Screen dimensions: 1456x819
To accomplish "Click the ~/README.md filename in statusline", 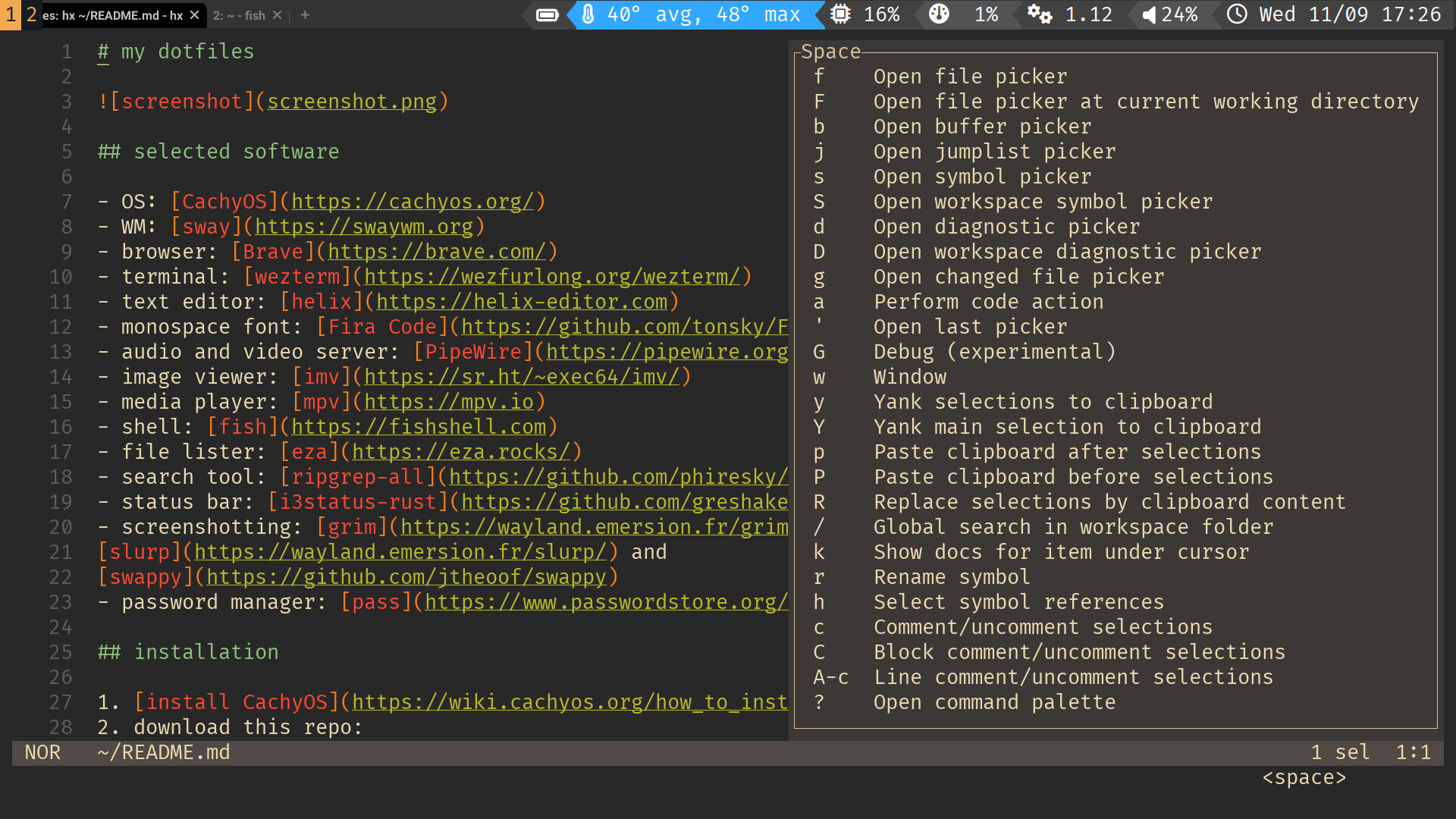I will coord(164,752).
